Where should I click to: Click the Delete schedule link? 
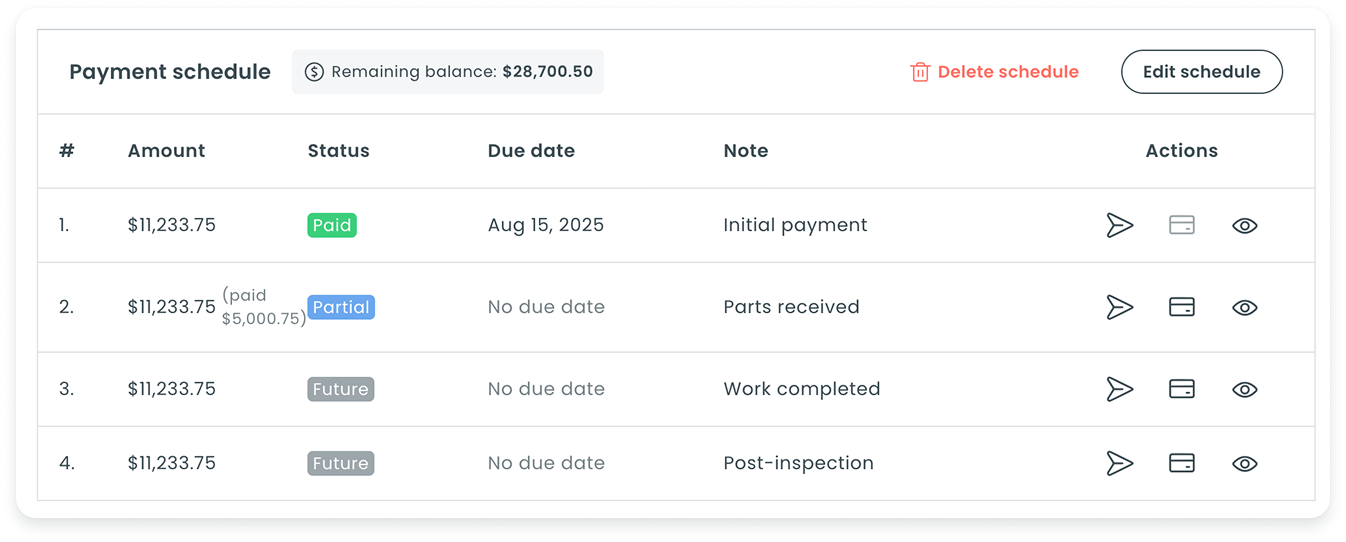(x=1007, y=72)
